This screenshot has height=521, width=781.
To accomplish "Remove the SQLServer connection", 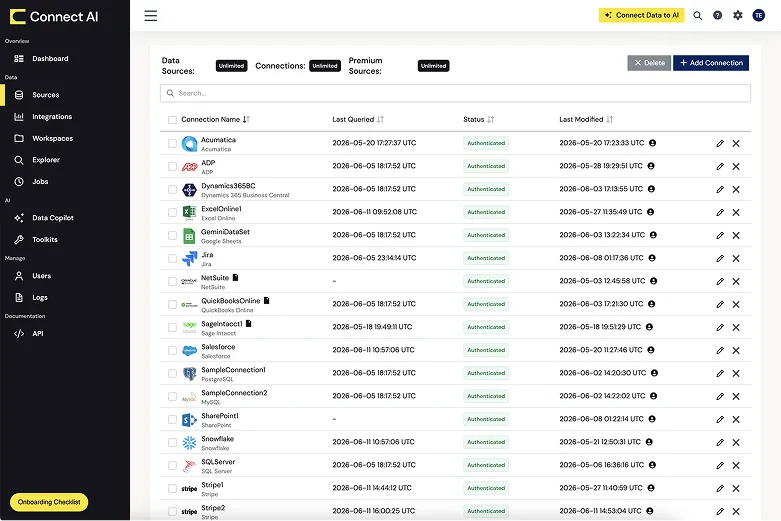I will click(x=736, y=465).
